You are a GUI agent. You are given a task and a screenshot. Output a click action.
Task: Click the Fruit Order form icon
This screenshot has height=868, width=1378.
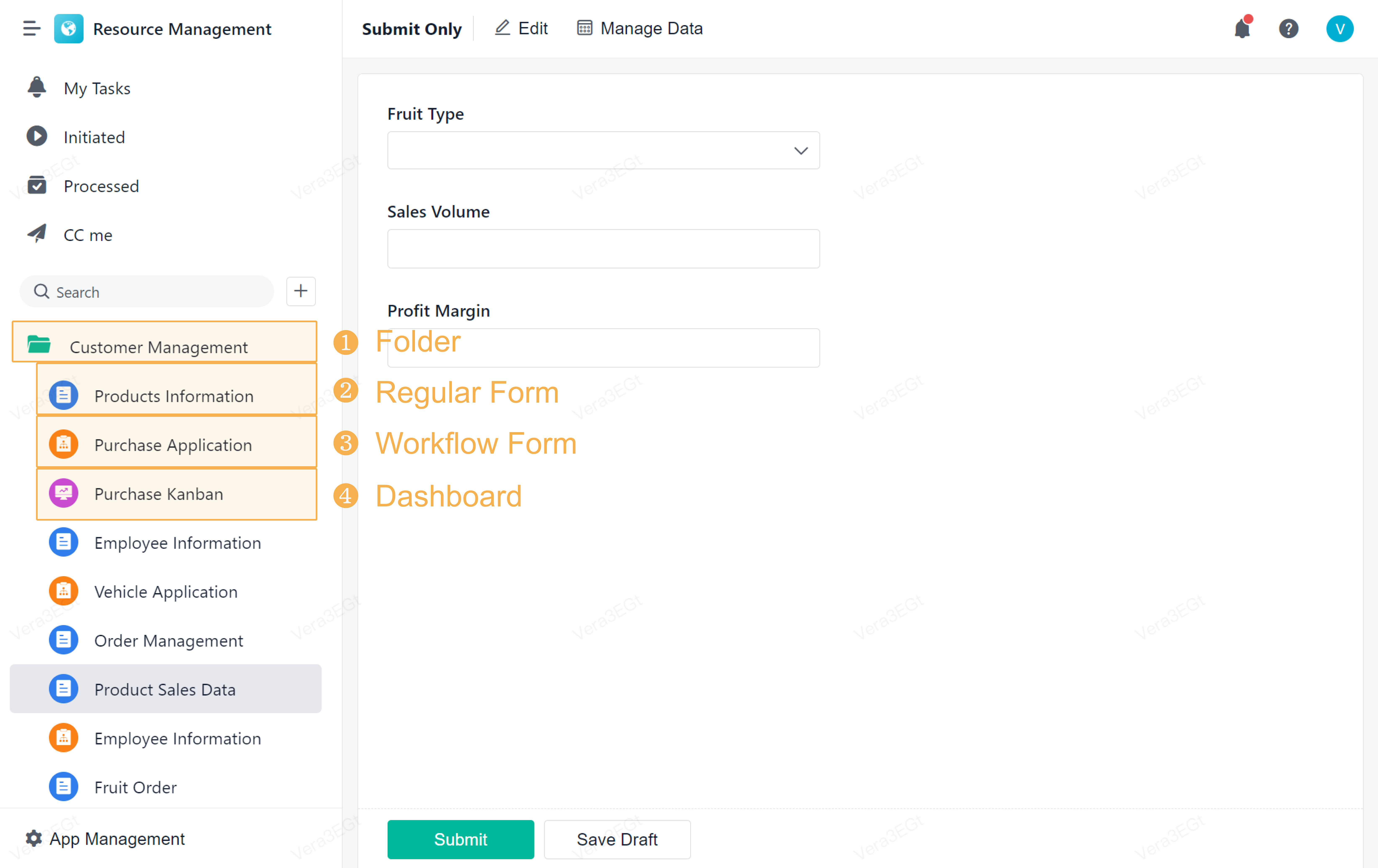pos(63,787)
